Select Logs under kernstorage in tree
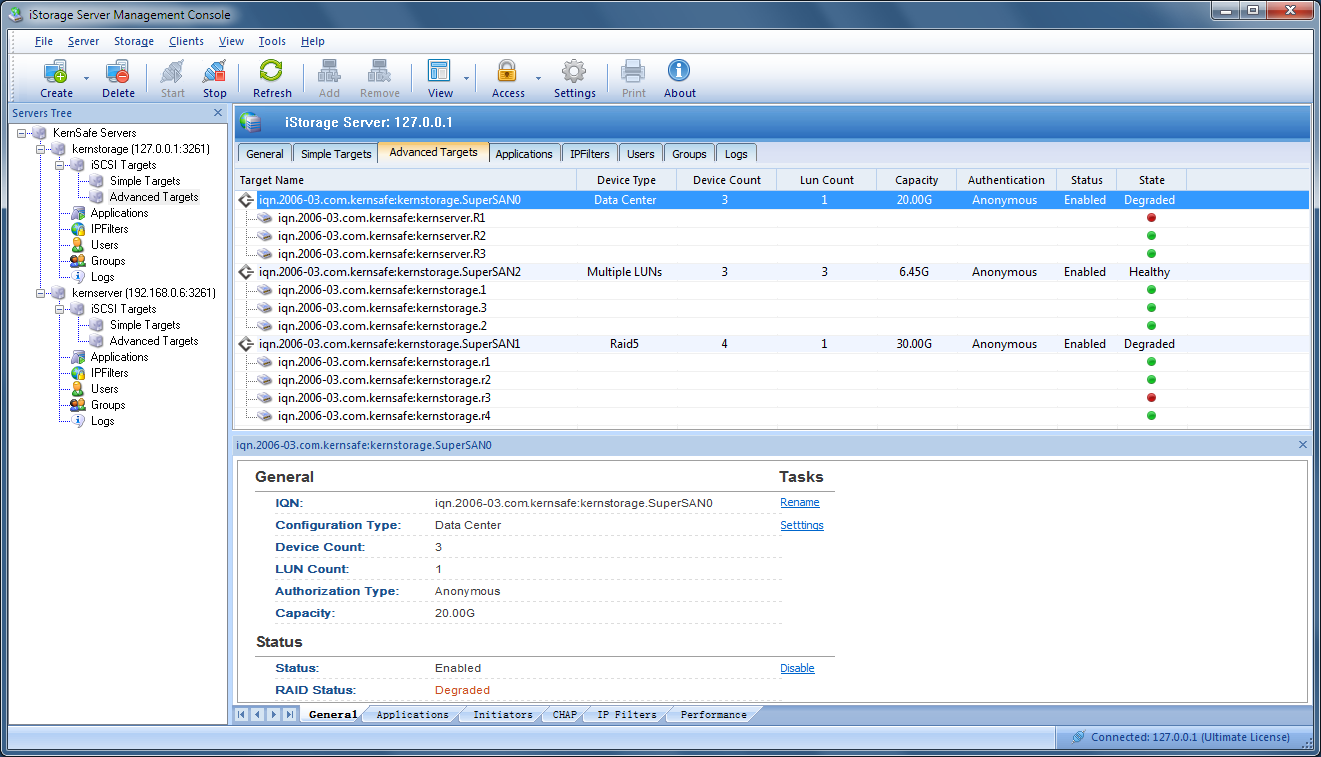Image resolution: width=1321 pixels, height=757 pixels. [x=102, y=277]
